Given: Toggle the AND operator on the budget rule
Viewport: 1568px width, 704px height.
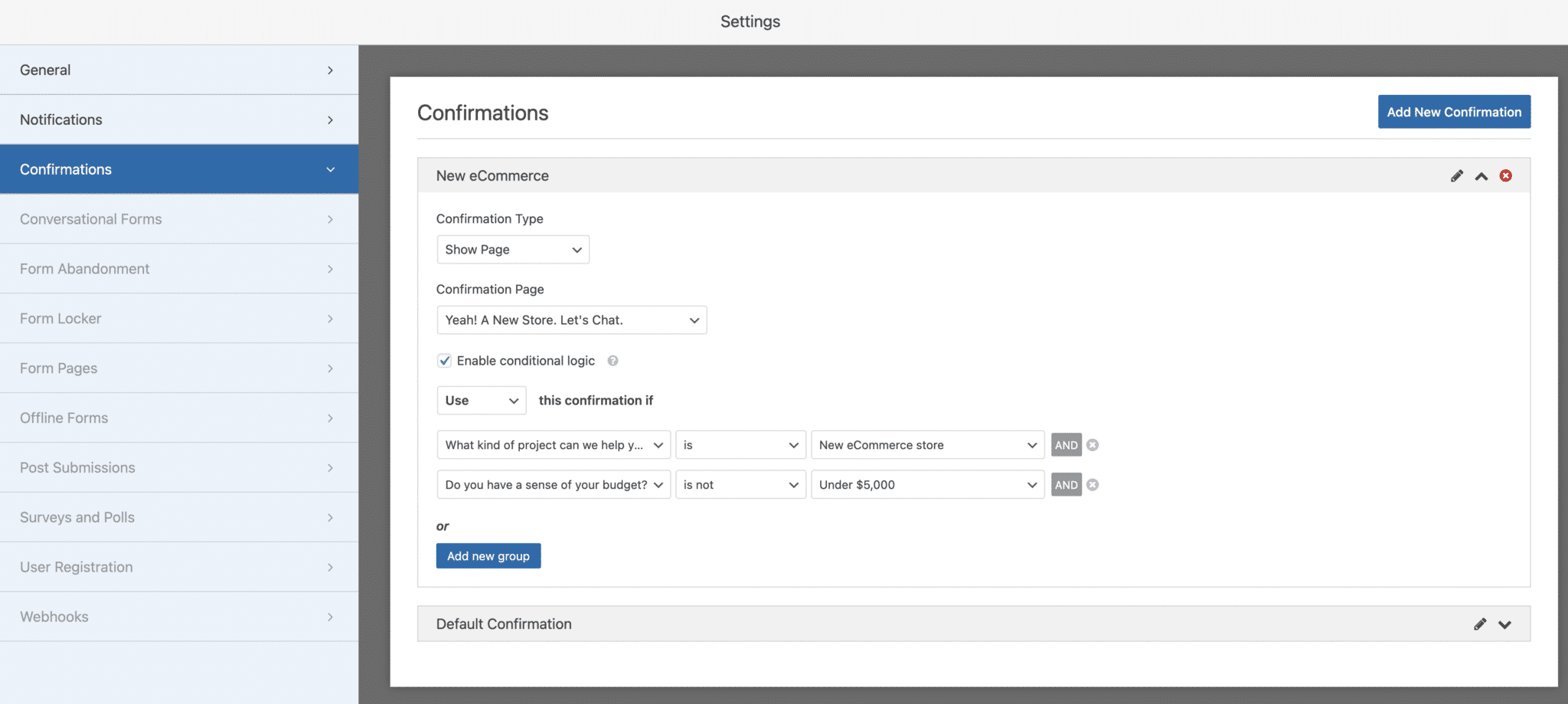Looking at the screenshot, I should pyautogui.click(x=1067, y=484).
